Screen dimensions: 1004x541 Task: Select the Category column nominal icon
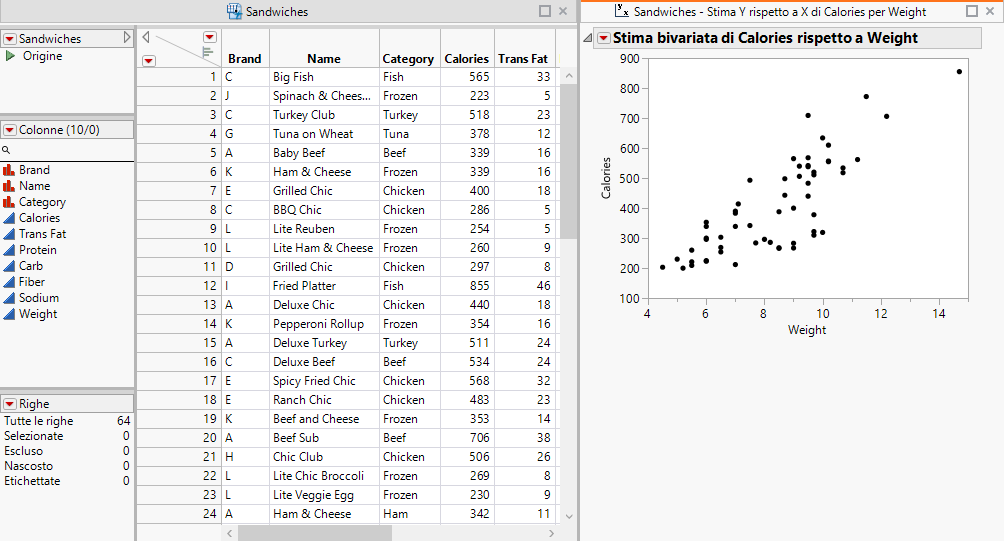pyautogui.click(x=9, y=202)
